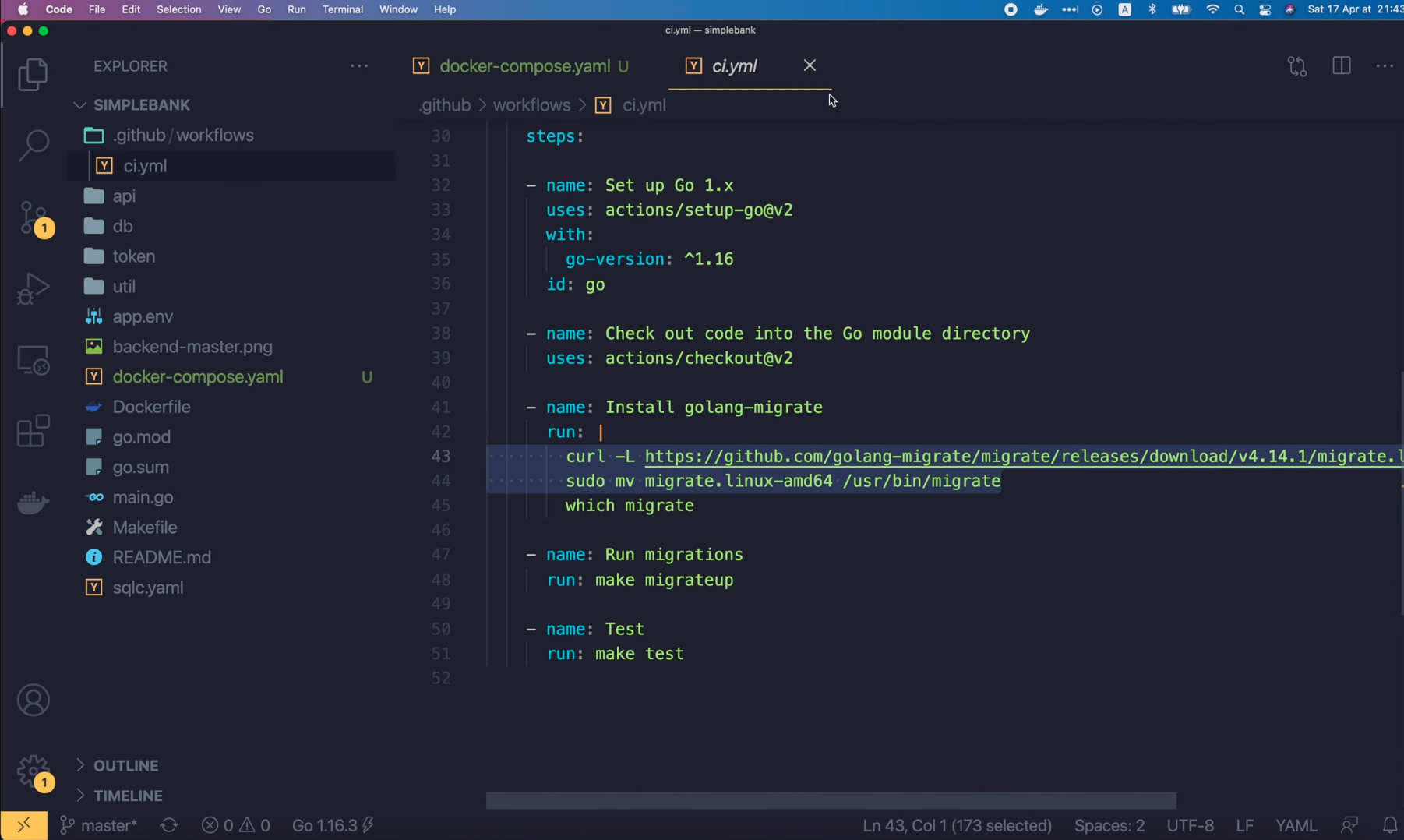Expand the db folder

pos(122,226)
